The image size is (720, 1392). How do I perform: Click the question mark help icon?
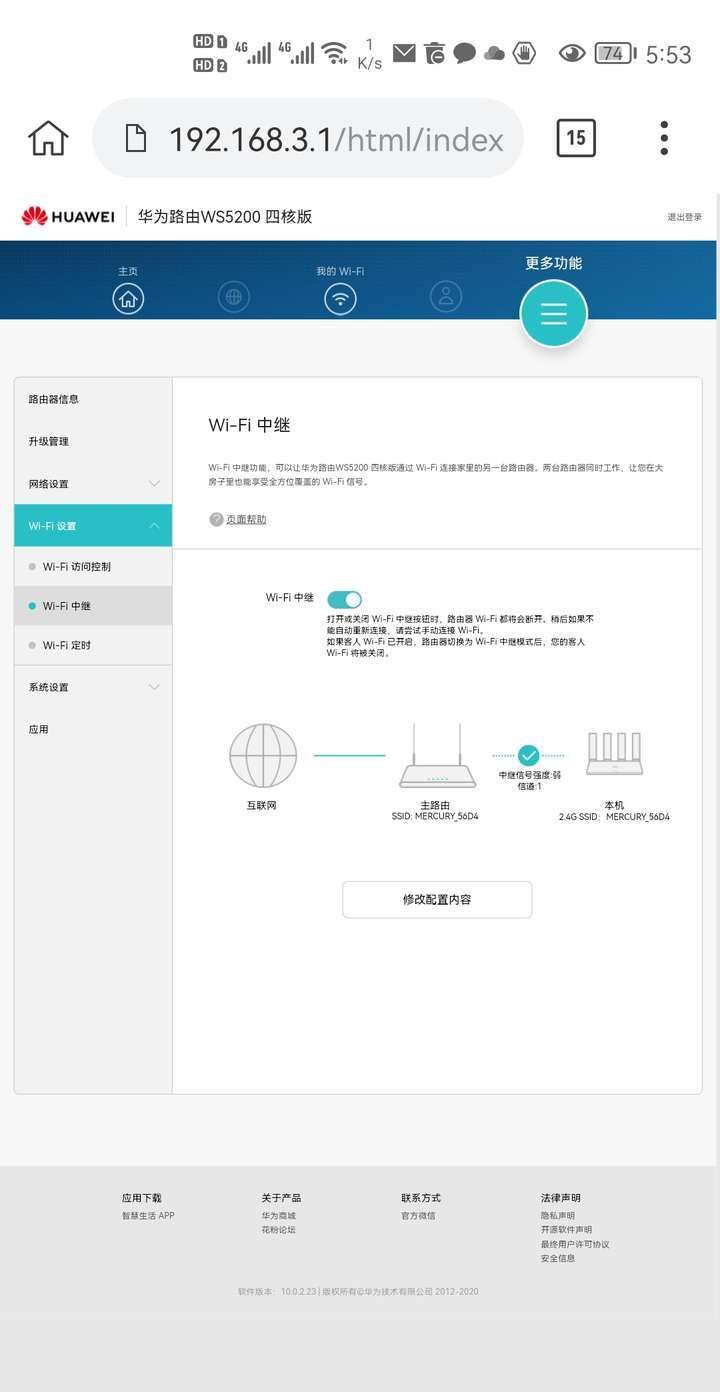coord(216,520)
